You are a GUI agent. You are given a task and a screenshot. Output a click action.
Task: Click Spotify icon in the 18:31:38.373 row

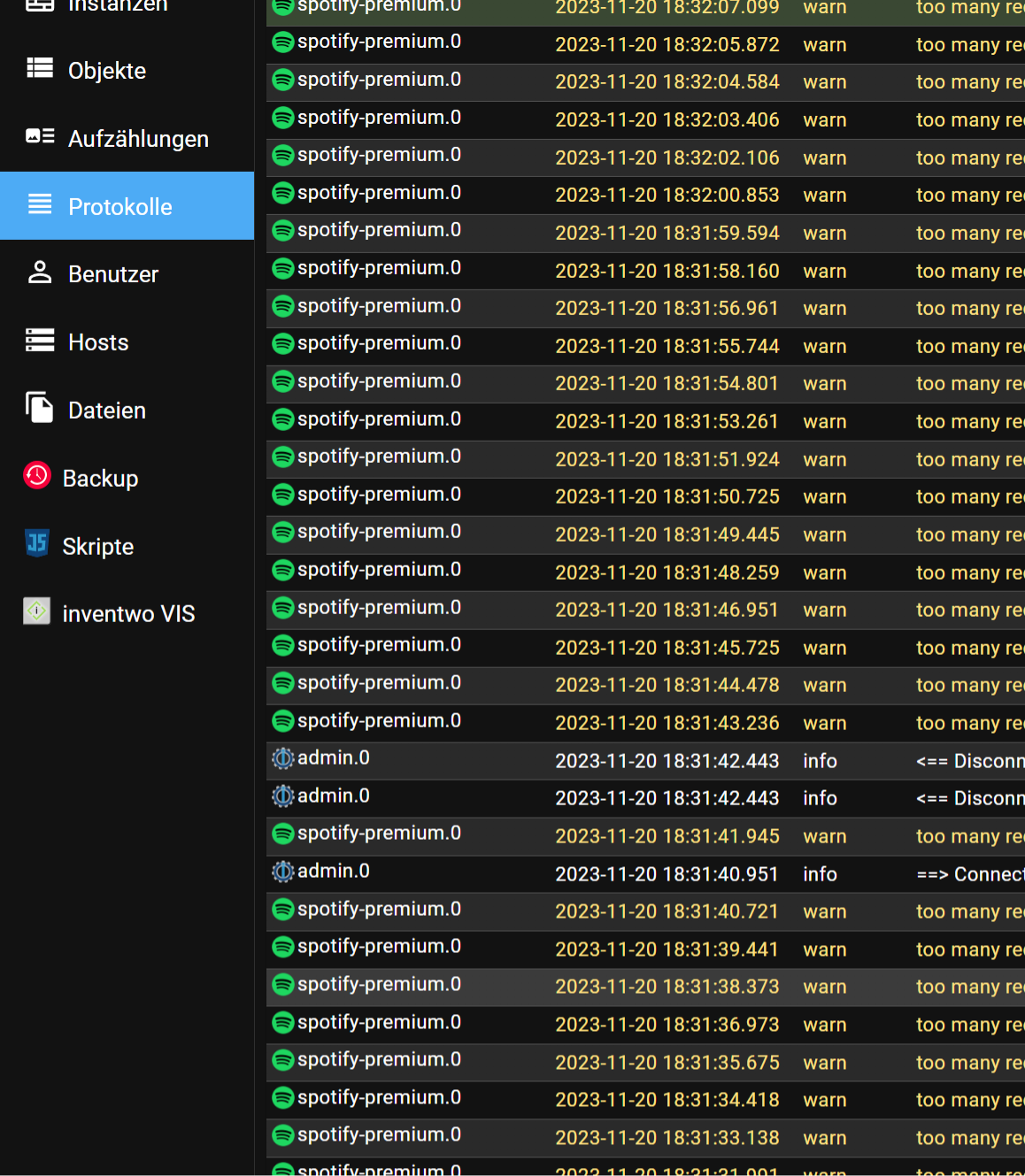pos(283,985)
